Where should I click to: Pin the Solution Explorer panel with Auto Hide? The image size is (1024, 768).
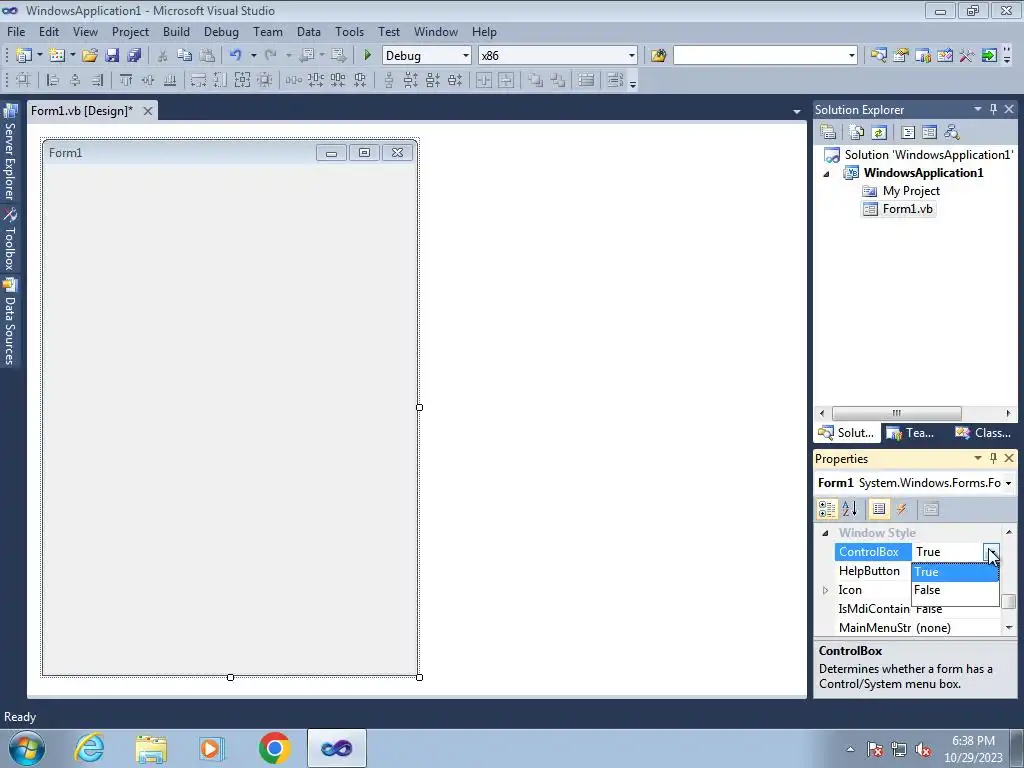point(993,109)
